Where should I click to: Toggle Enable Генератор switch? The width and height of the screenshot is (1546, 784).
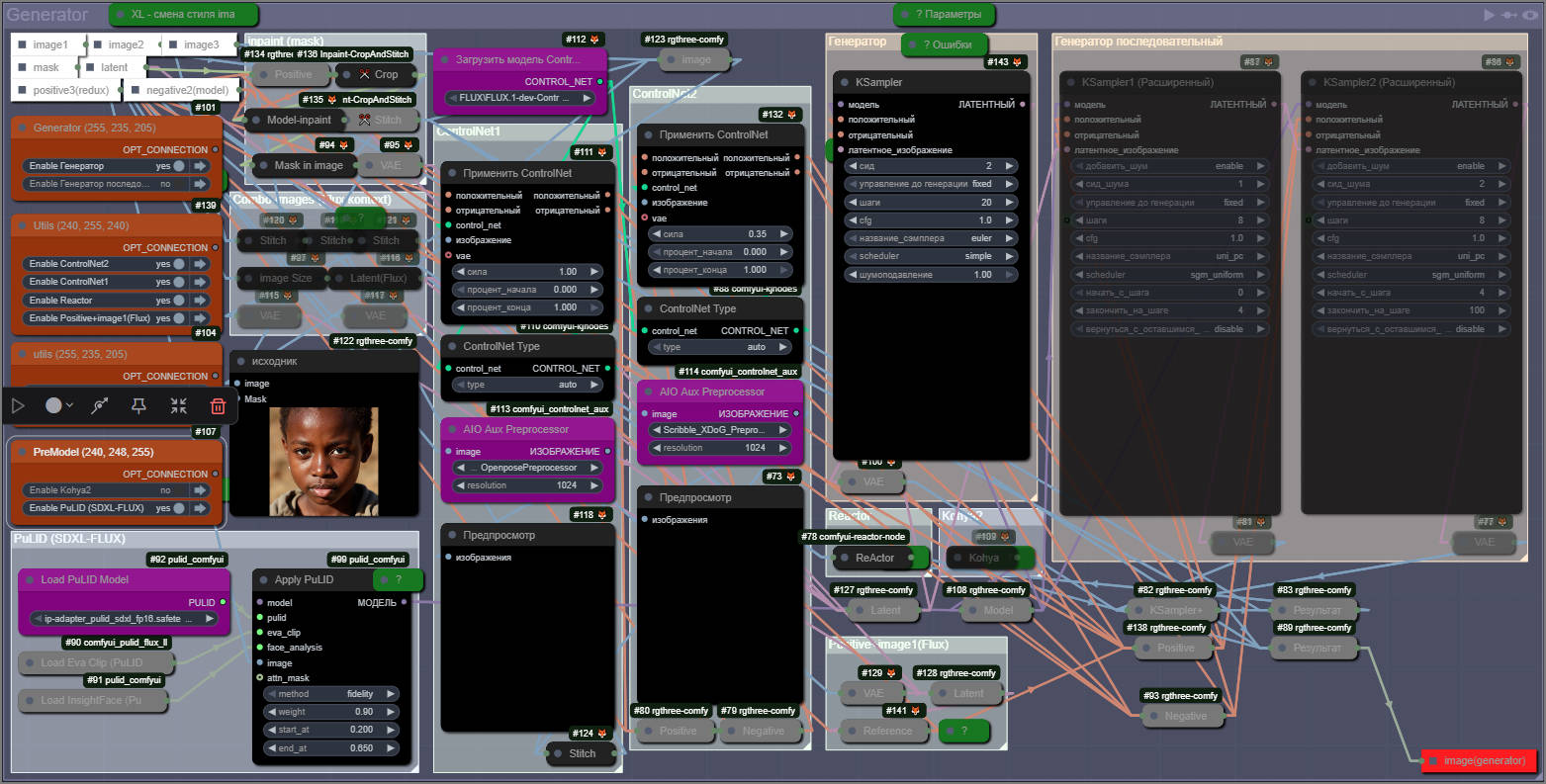coord(179,166)
